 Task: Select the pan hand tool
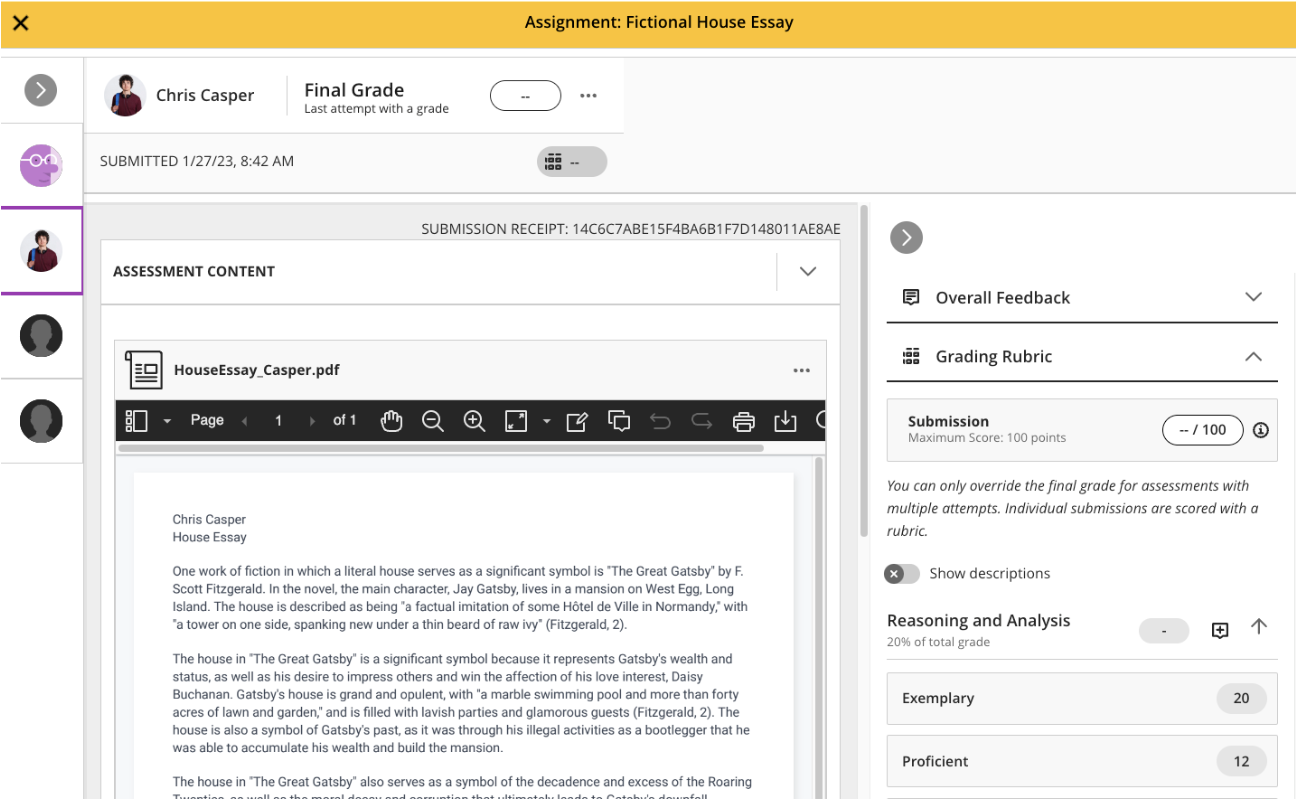click(x=391, y=421)
